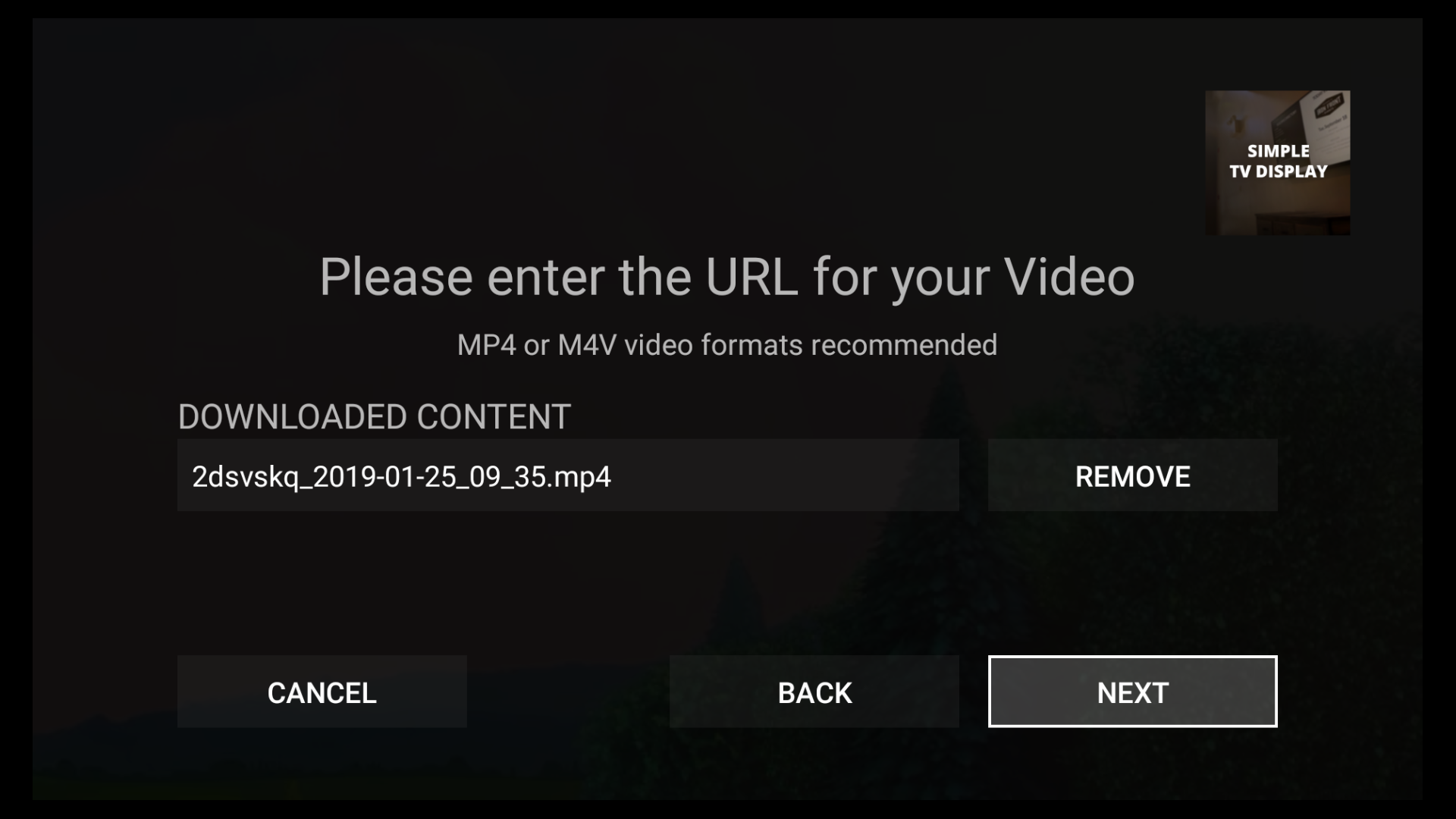Select CANCEL to abort setup

tap(322, 692)
